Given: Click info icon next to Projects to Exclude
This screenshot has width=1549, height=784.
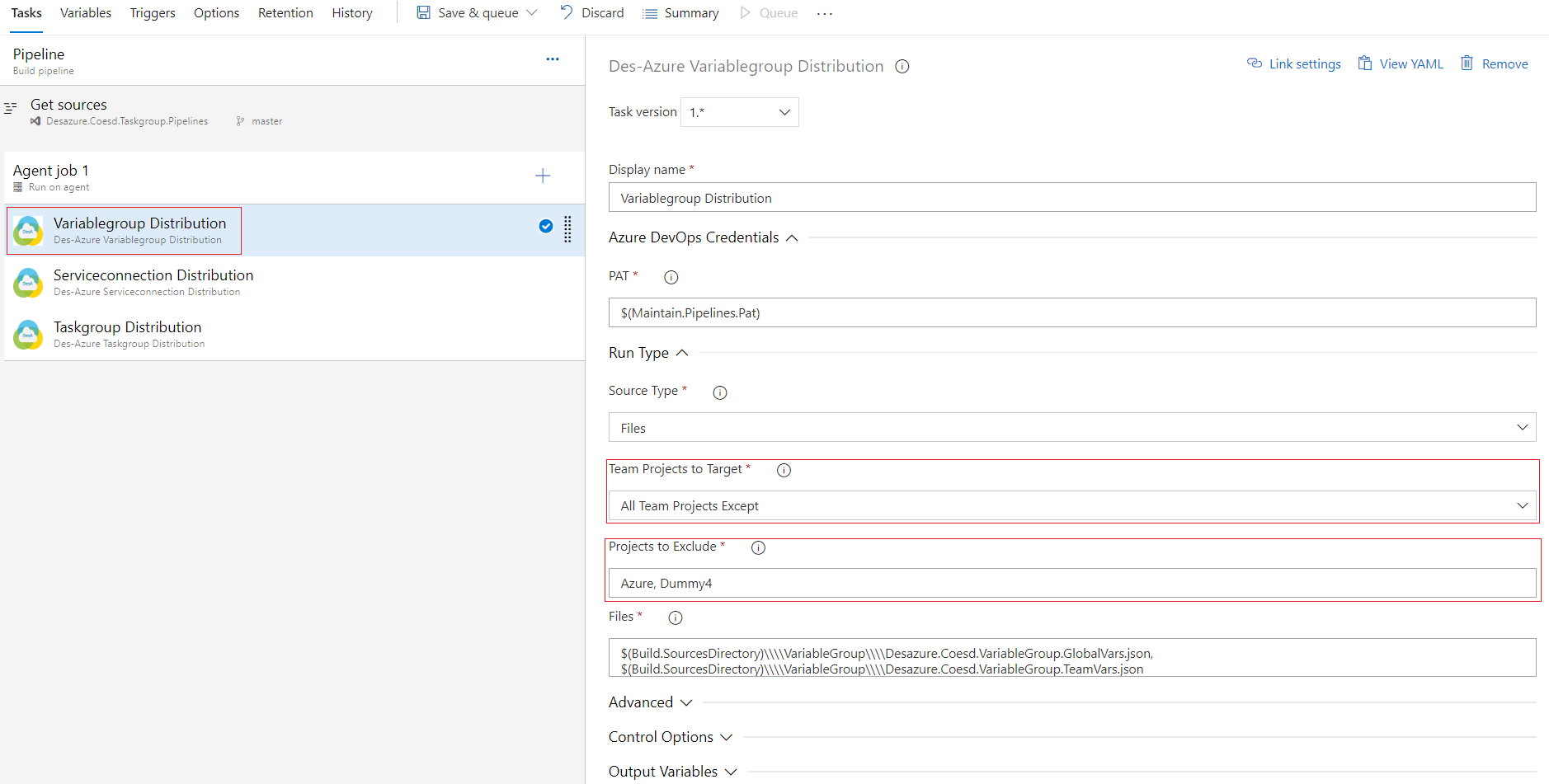Looking at the screenshot, I should coord(758,547).
